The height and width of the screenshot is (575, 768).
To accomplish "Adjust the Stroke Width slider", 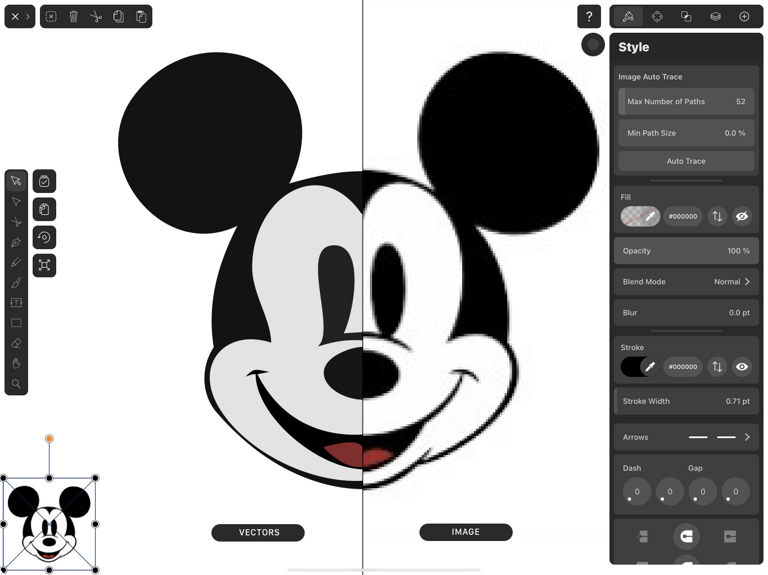I will [x=686, y=401].
